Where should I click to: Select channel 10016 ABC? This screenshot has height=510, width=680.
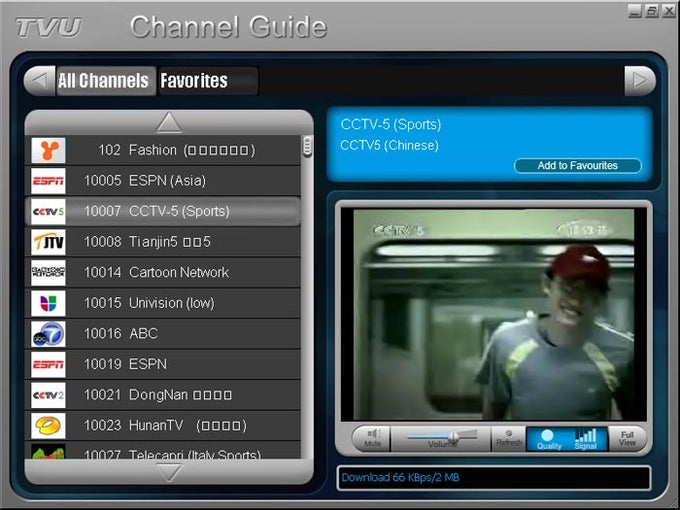pos(163,334)
